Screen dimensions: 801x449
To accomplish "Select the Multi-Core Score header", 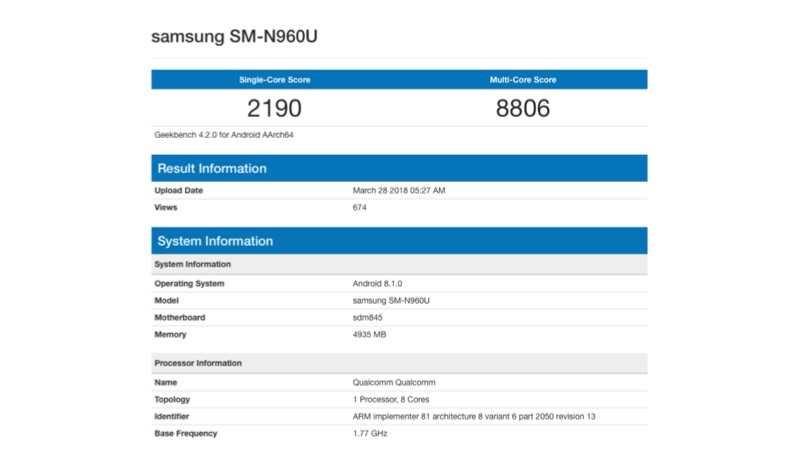I will [x=523, y=80].
